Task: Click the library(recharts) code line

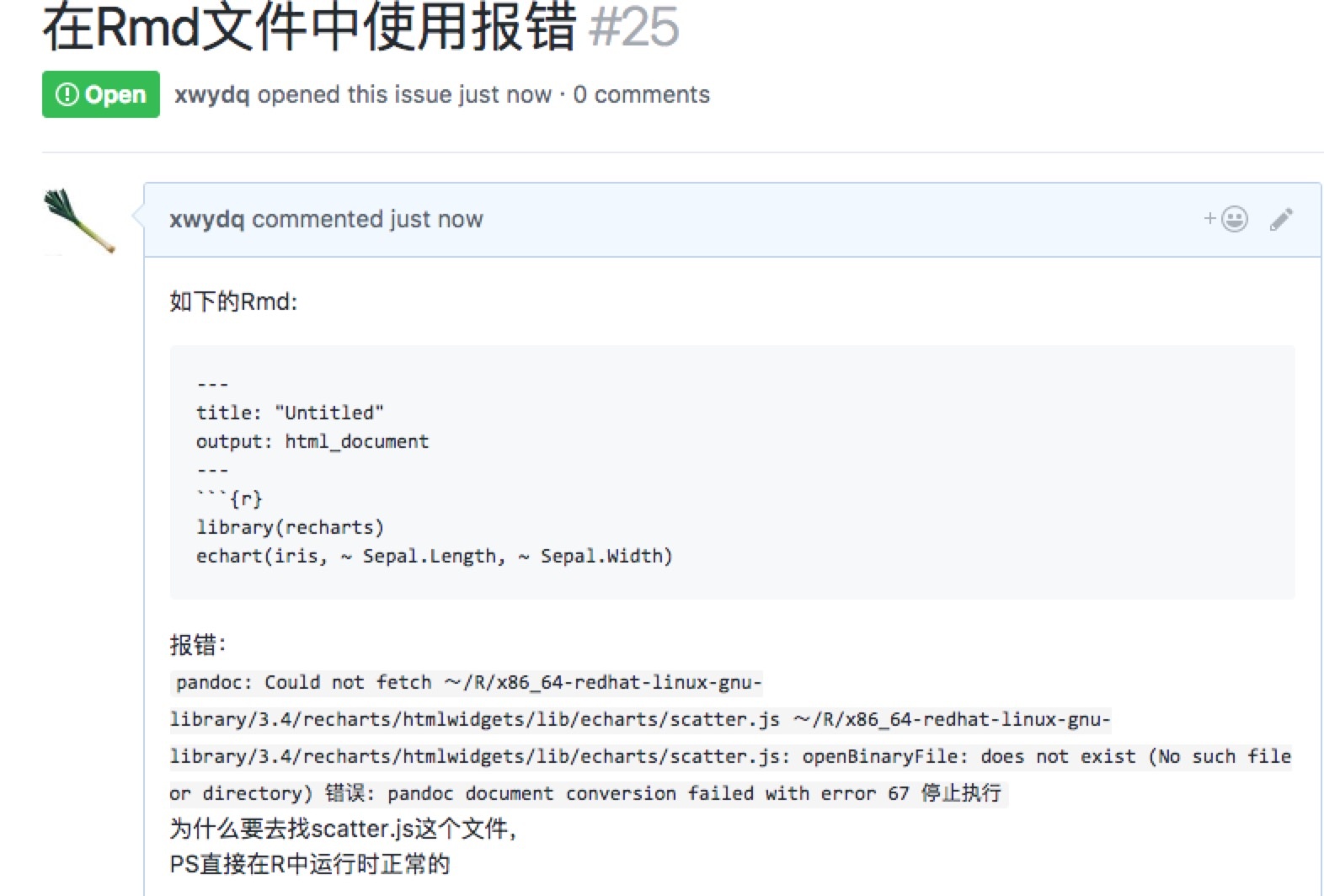Action: click(290, 527)
